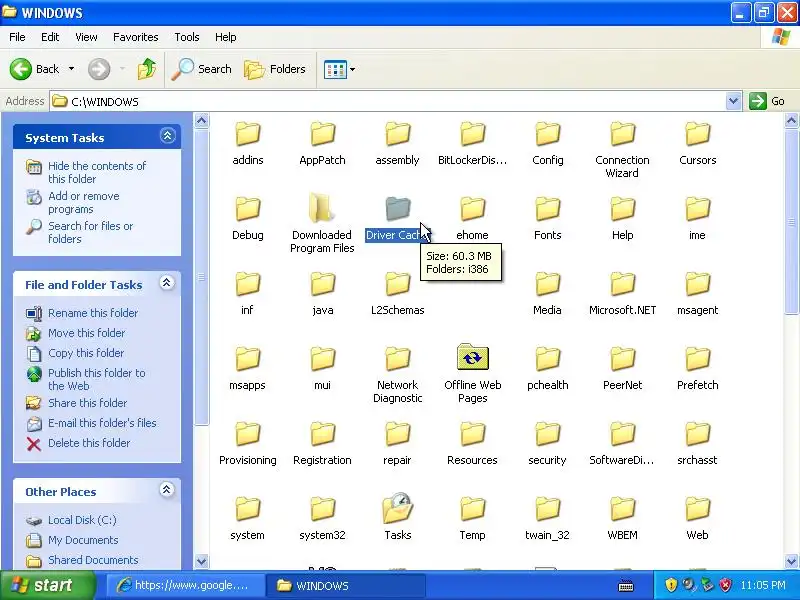
Task: Click file list scrollbar up arrow
Action: click(x=791, y=120)
